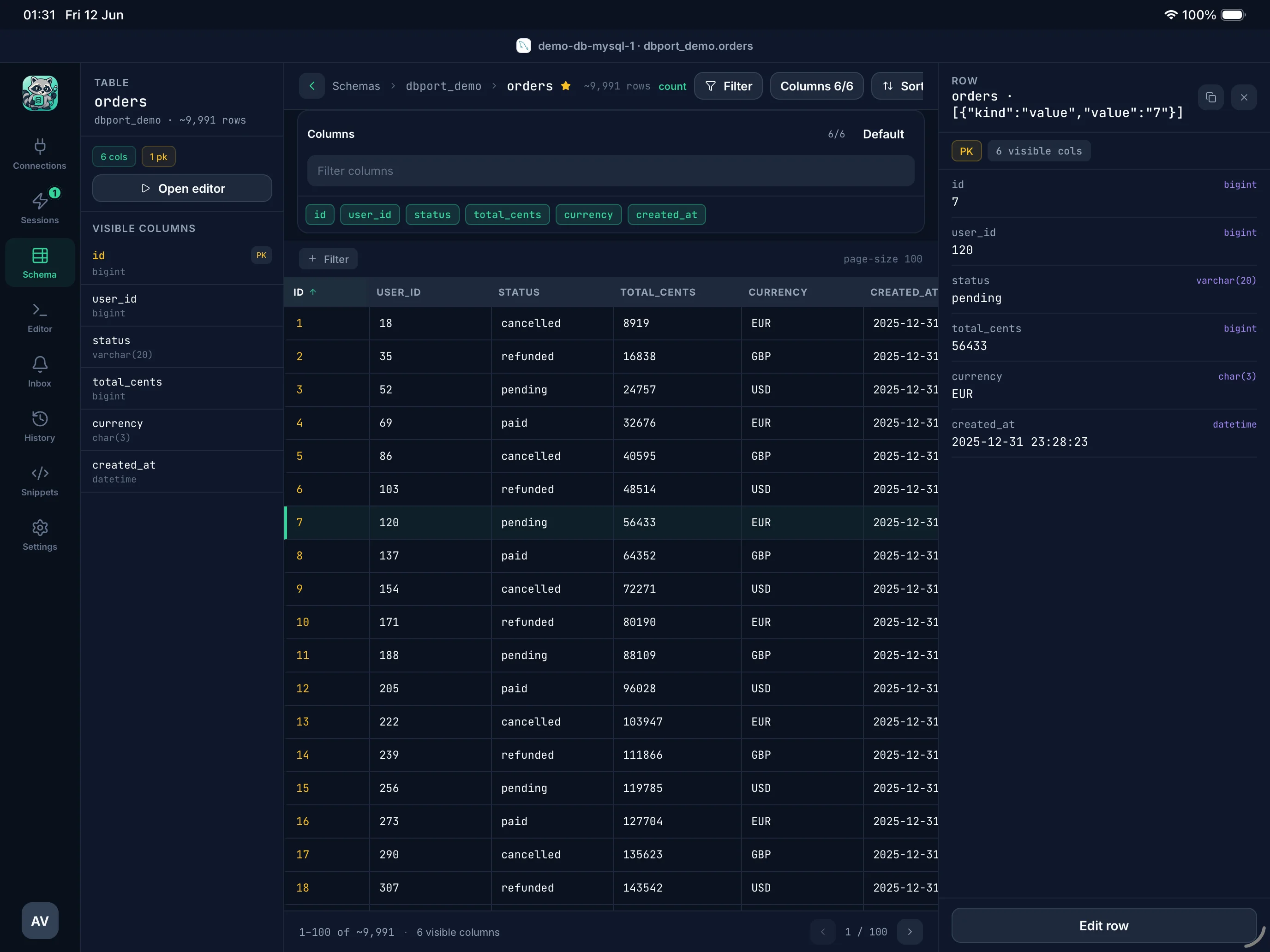Click the PK badge in row panel
The height and width of the screenshot is (952, 1270).
pos(966,151)
